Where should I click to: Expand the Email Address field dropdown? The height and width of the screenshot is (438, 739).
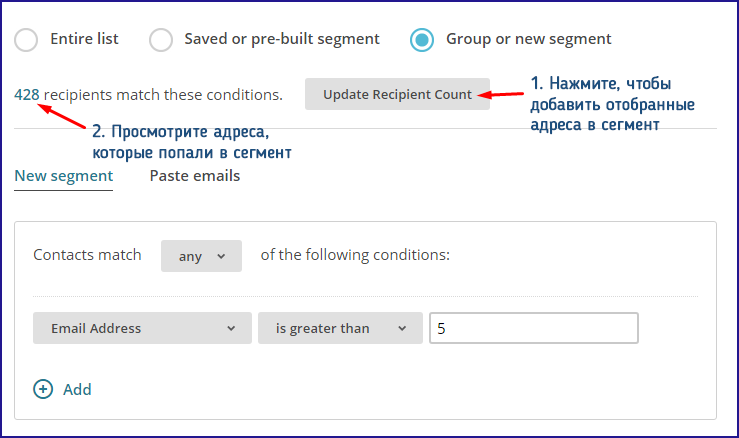[x=141, y=328]
